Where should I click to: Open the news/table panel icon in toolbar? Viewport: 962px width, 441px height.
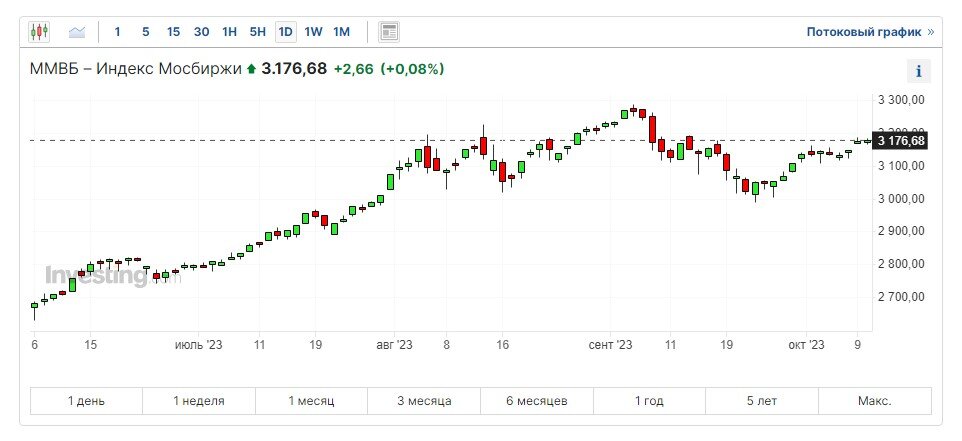[389, 31]
